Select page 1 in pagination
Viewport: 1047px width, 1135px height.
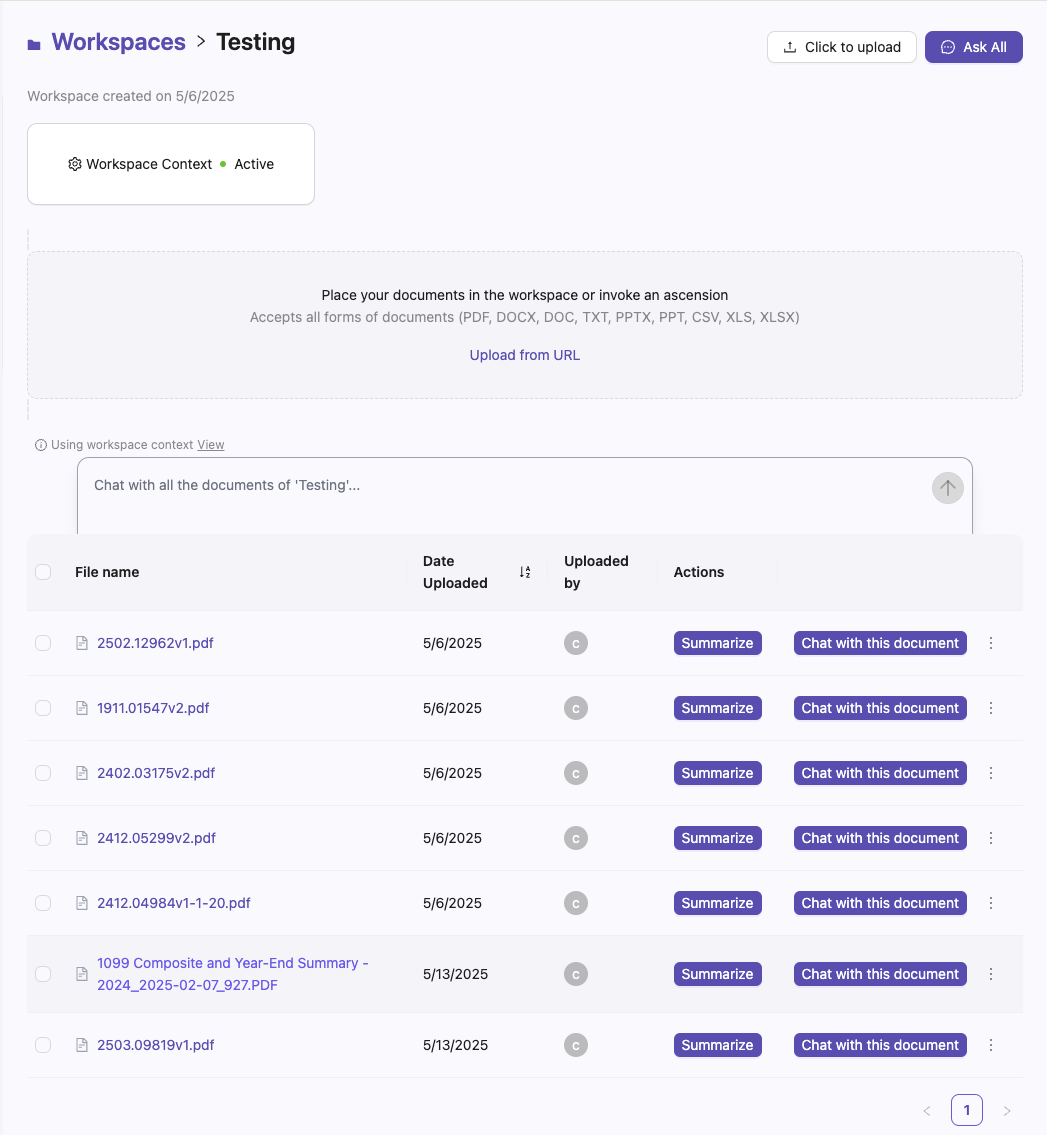[966, 1110]
